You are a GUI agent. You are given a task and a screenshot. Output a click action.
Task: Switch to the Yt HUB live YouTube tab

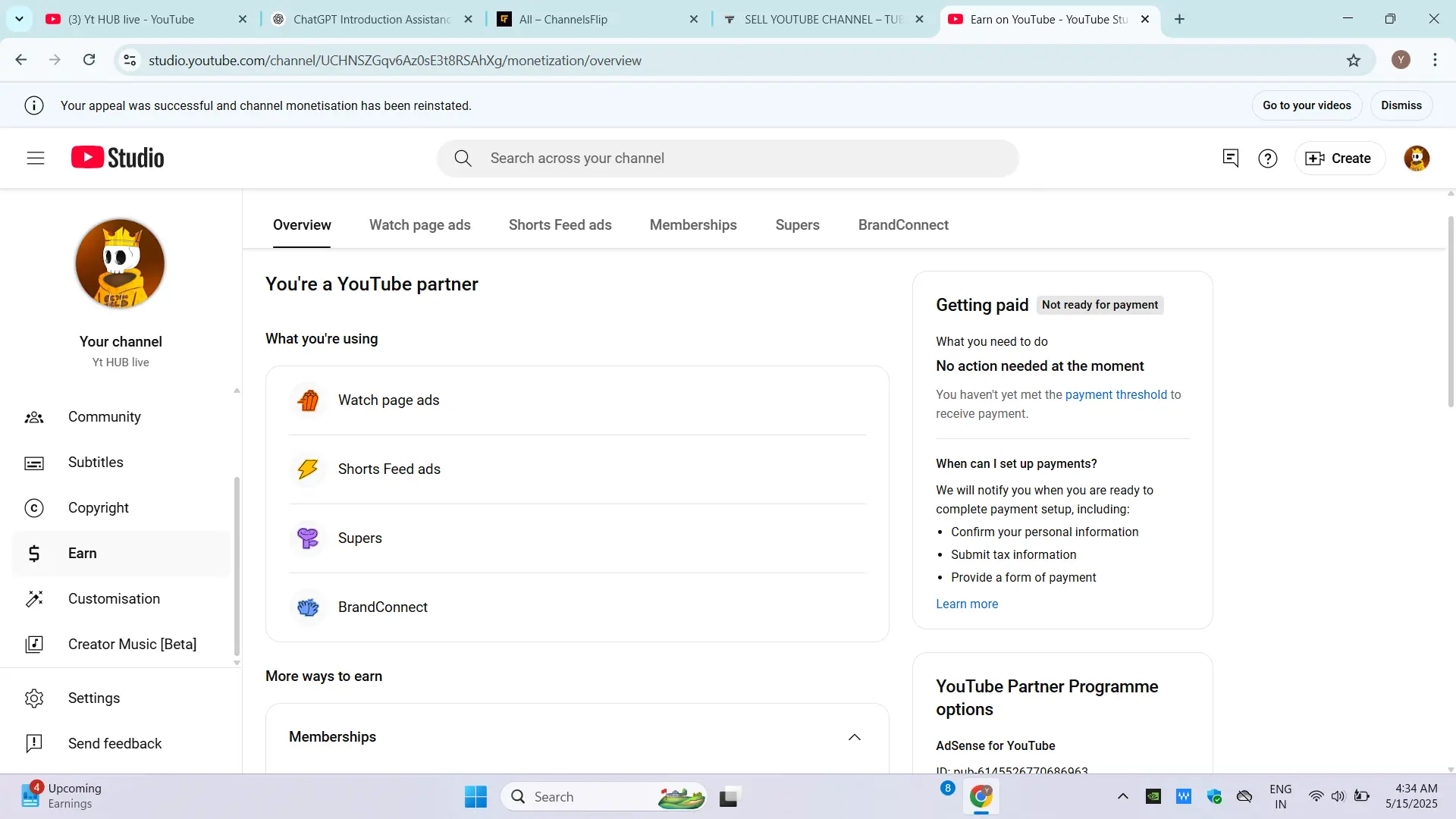(146, 19)
